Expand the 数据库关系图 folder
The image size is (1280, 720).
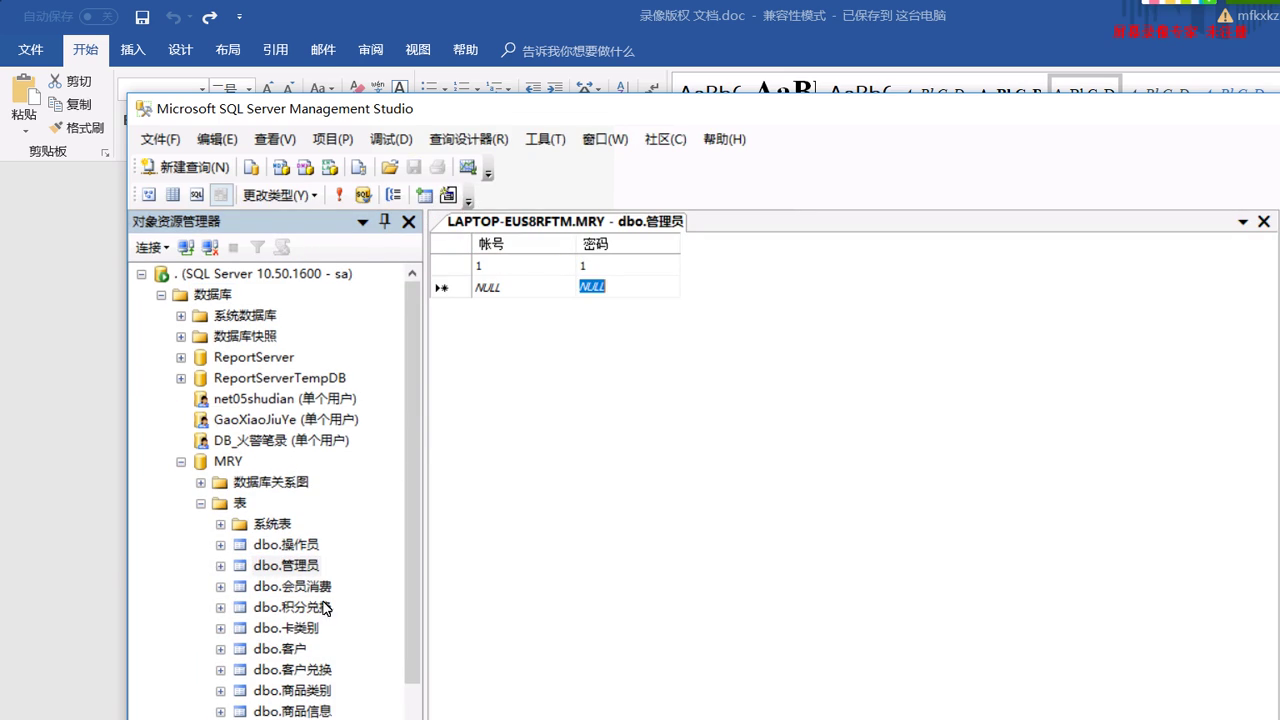pos(201,483)
